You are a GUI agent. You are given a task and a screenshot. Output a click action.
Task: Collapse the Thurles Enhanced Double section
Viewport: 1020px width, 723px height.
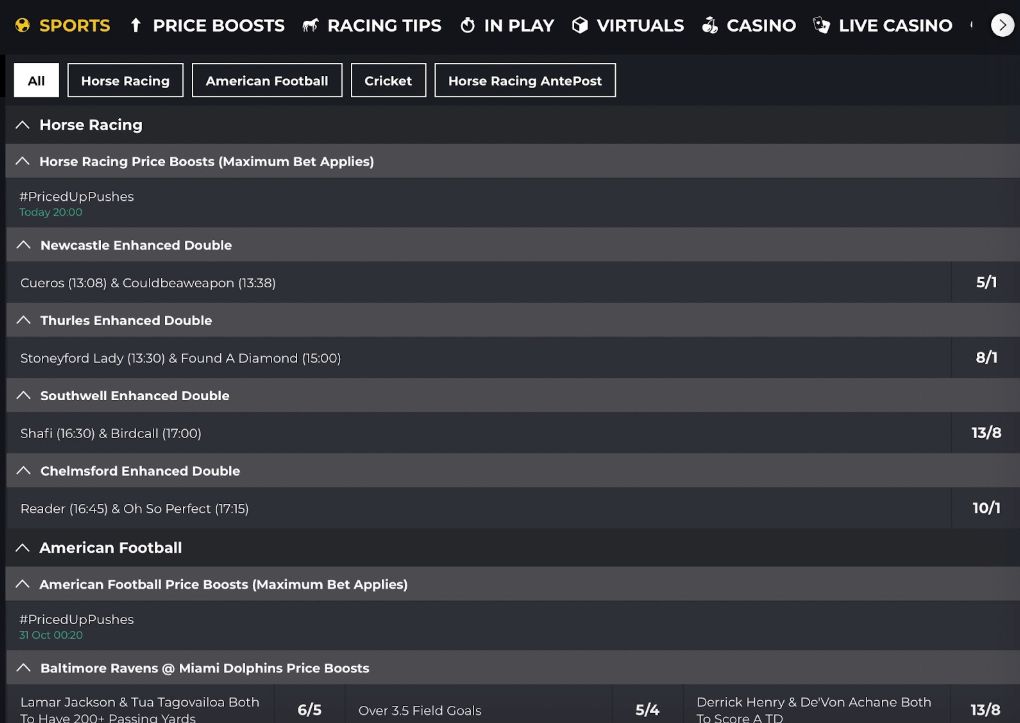tap(22, 320)
